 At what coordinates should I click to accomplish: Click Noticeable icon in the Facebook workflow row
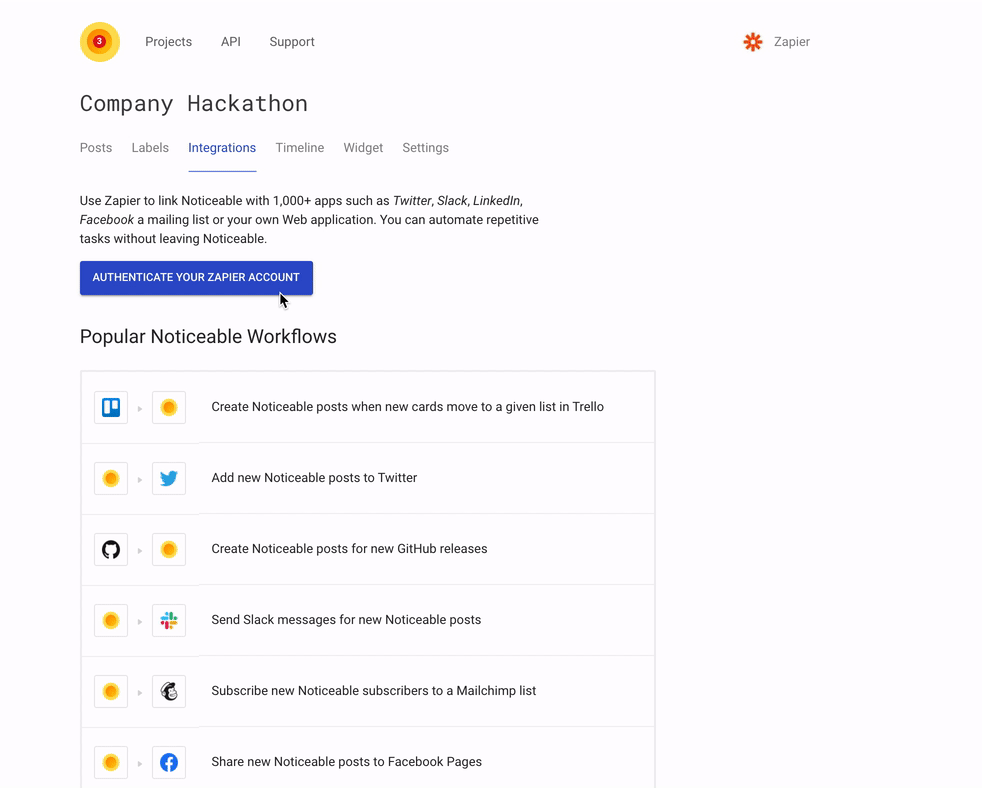[x=111, y=762]
